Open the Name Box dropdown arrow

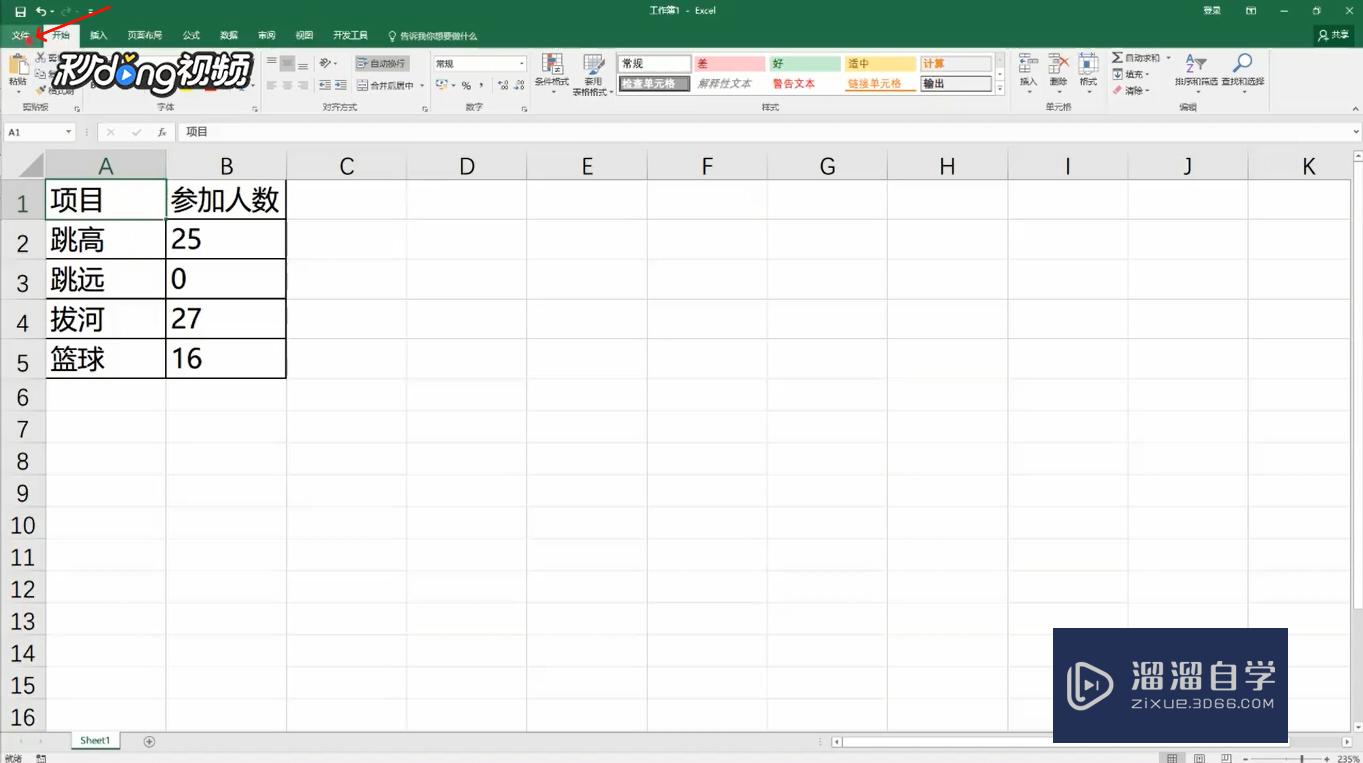69,132
